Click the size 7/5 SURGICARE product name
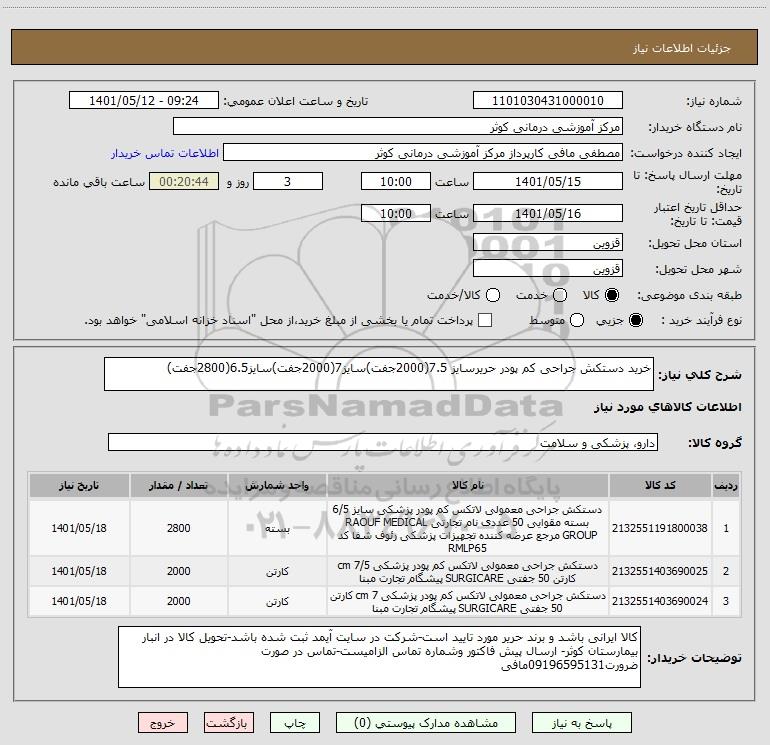 point(468,572)
